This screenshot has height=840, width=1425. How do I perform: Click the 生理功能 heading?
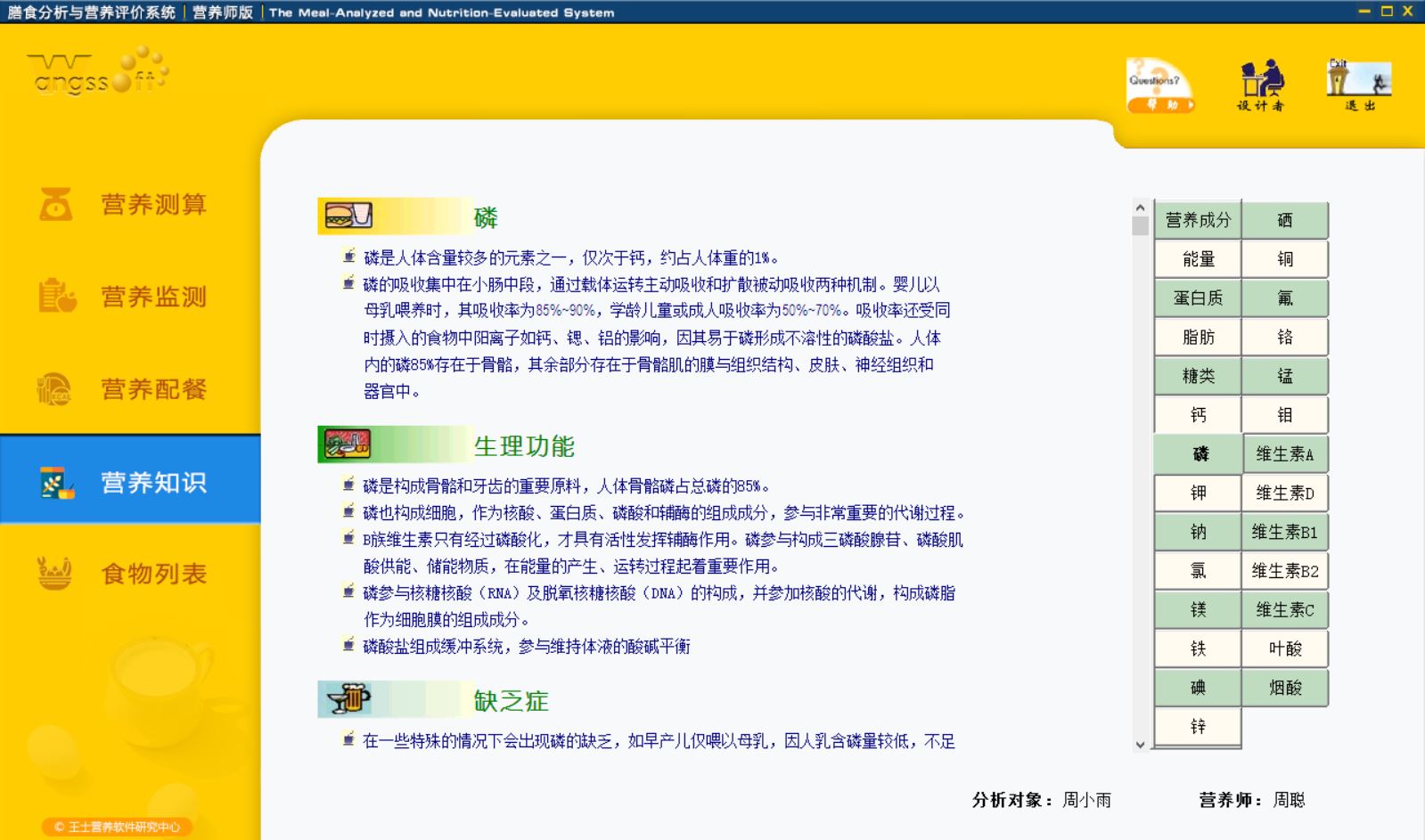click(x=524, y=446)
